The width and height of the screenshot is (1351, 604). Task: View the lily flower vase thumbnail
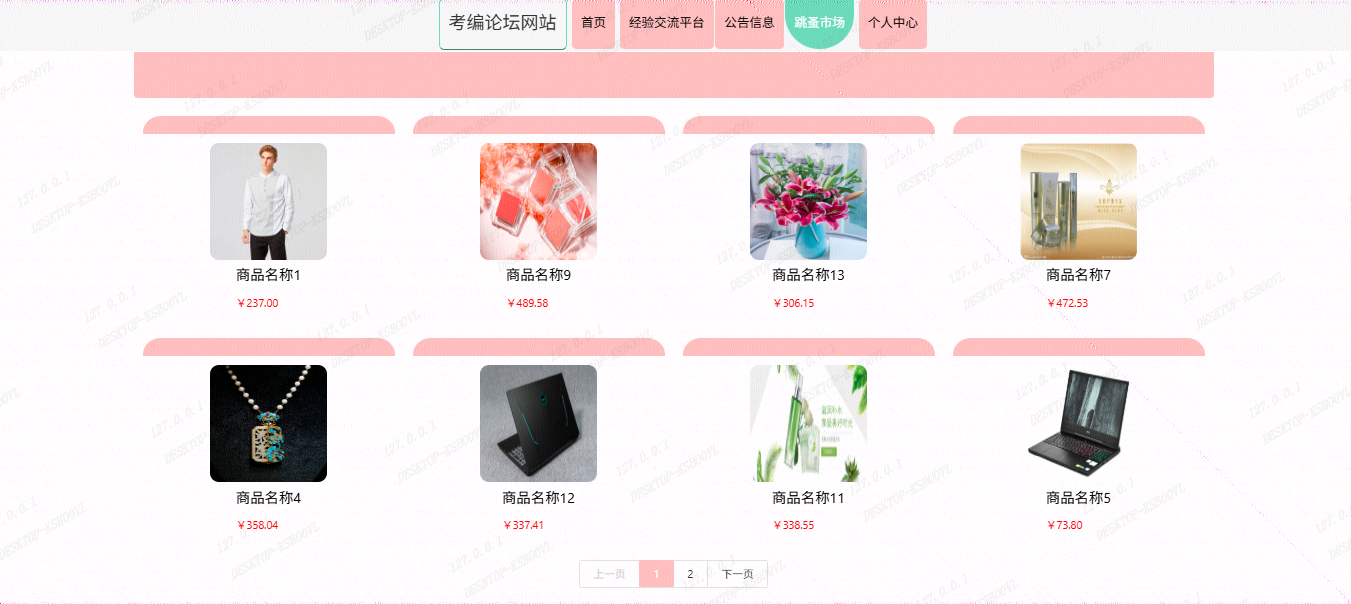[808, 201]
